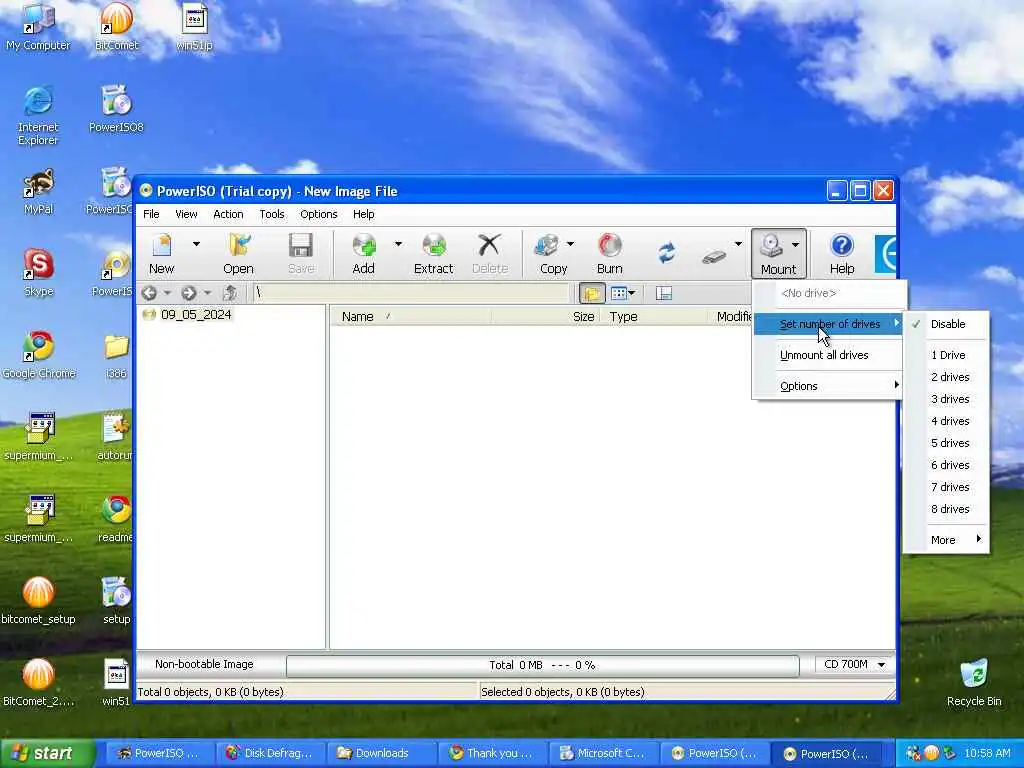Open Help via the question mark icon
1024x768 pixels.
coord(842,253)
